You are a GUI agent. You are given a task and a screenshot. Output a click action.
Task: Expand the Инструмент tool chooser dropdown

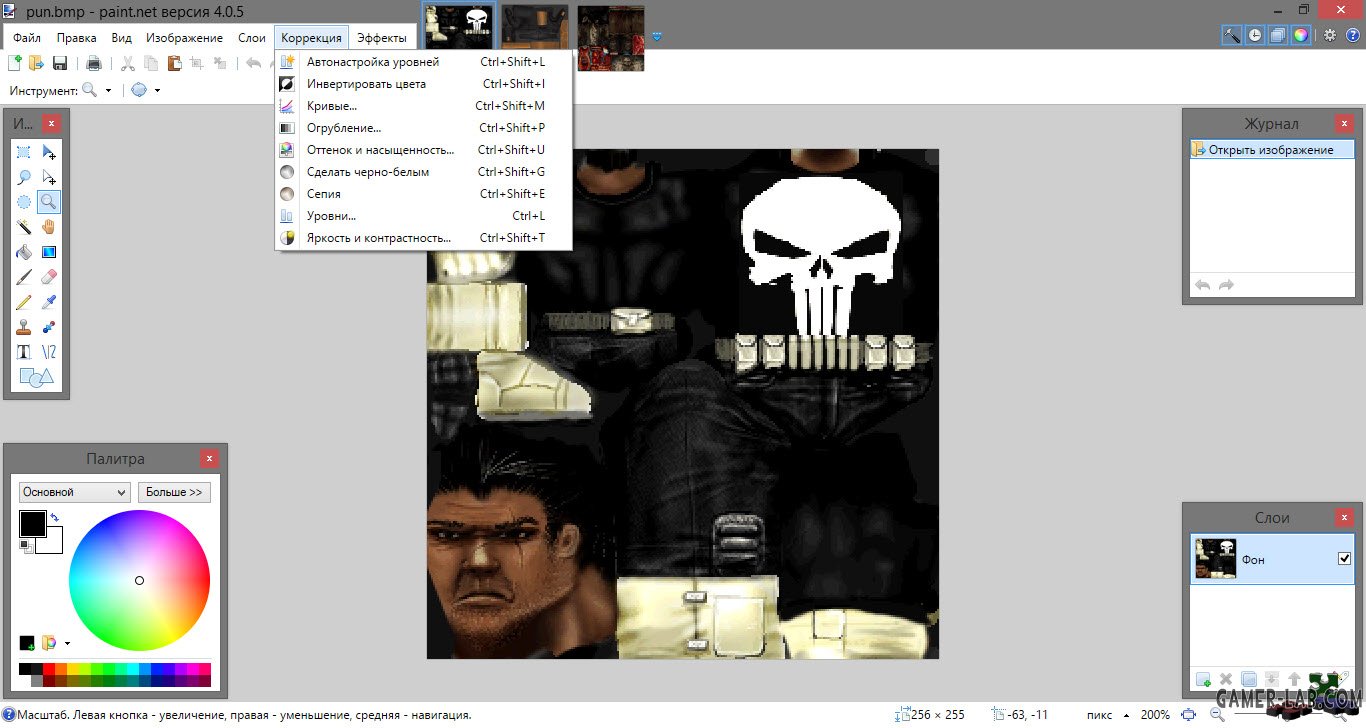coord(108,90)
